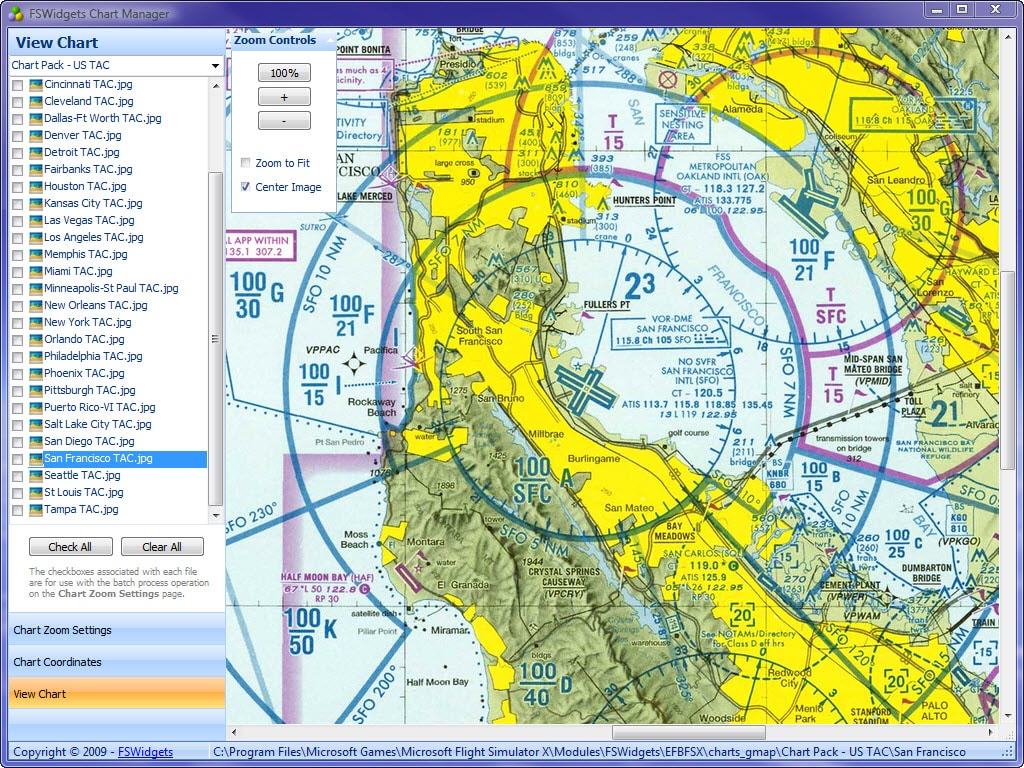The width and height of the screenshot is (1024, 768).
Task: Click the file icon next to New York TAC.jpg
Action: [36, 322]
